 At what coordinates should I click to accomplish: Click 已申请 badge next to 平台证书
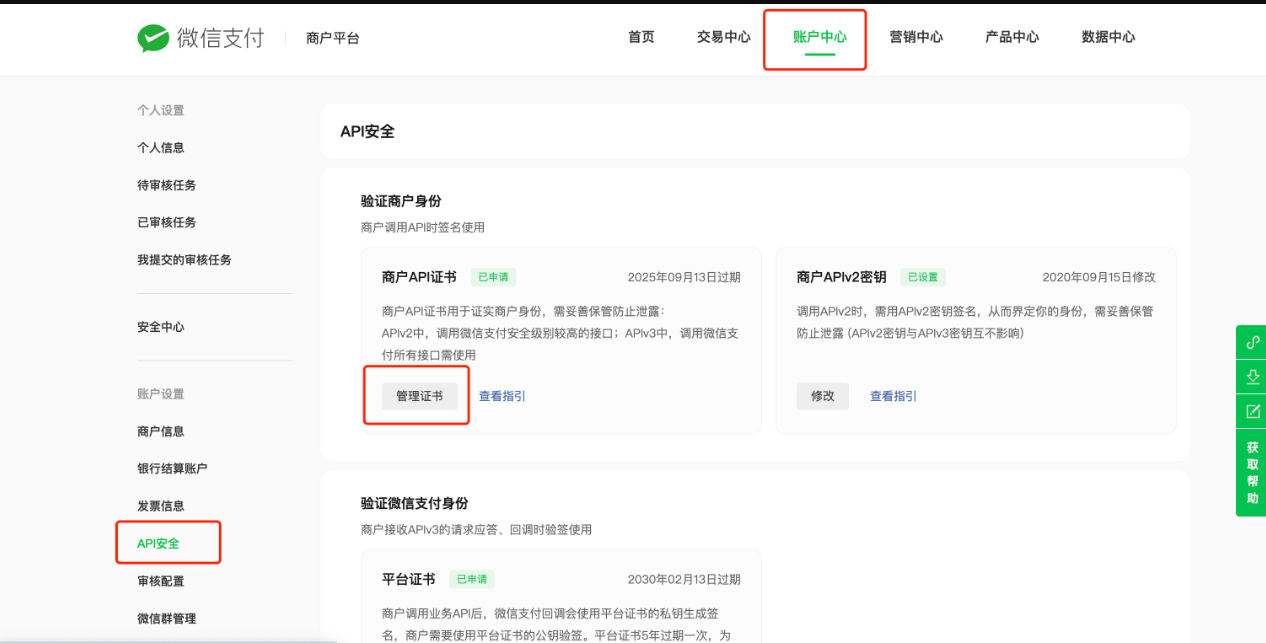(x=471, y=579)
